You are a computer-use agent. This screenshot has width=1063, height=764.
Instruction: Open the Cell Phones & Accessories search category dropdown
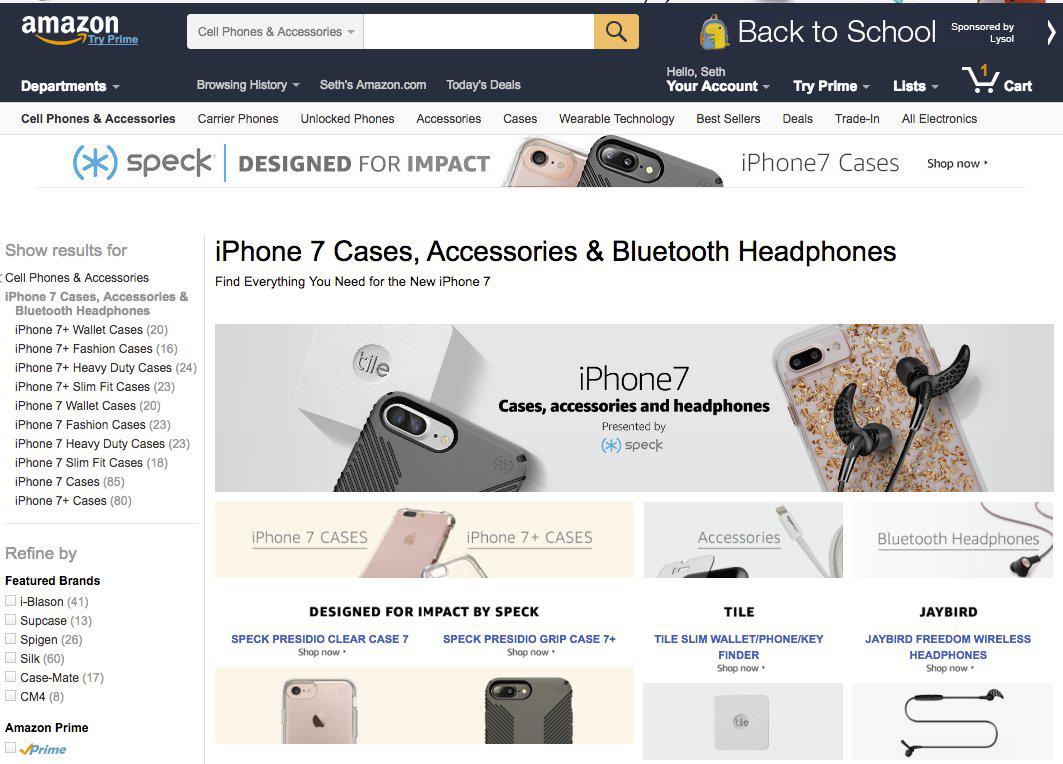click(275, 32)
